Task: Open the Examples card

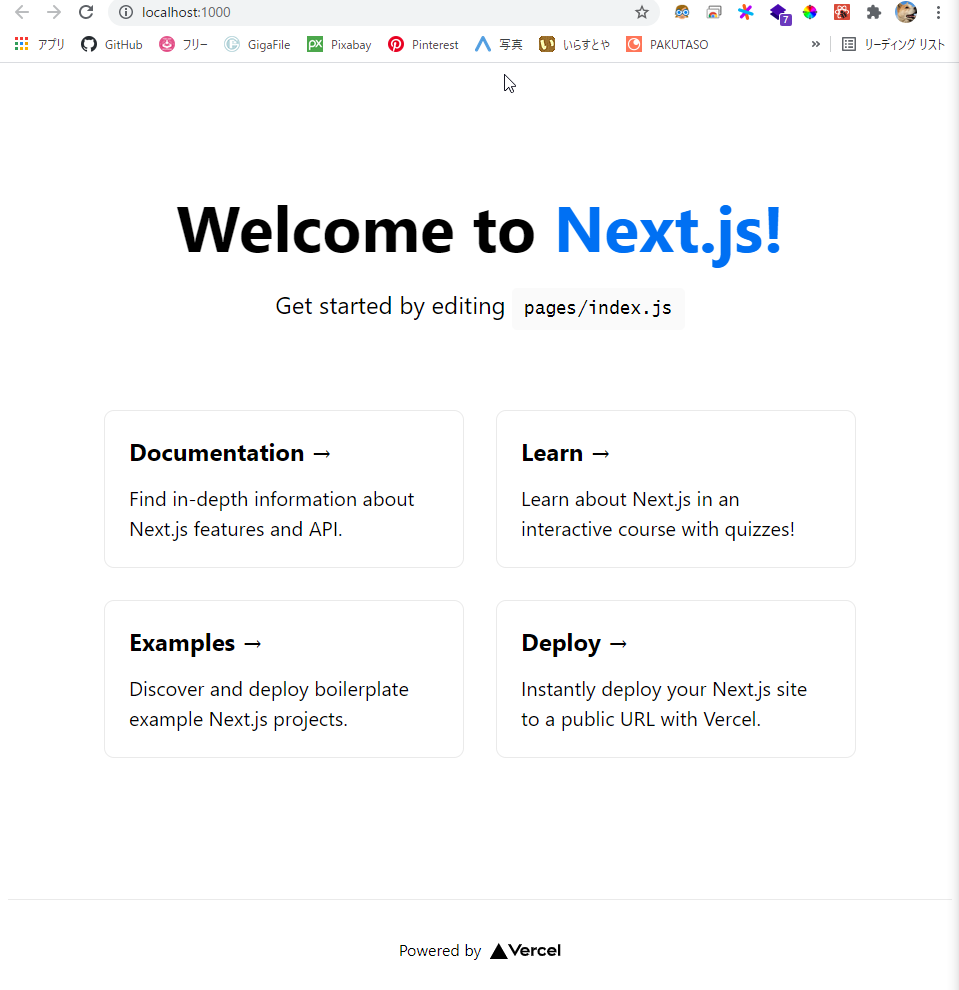Action: [284, 679]
